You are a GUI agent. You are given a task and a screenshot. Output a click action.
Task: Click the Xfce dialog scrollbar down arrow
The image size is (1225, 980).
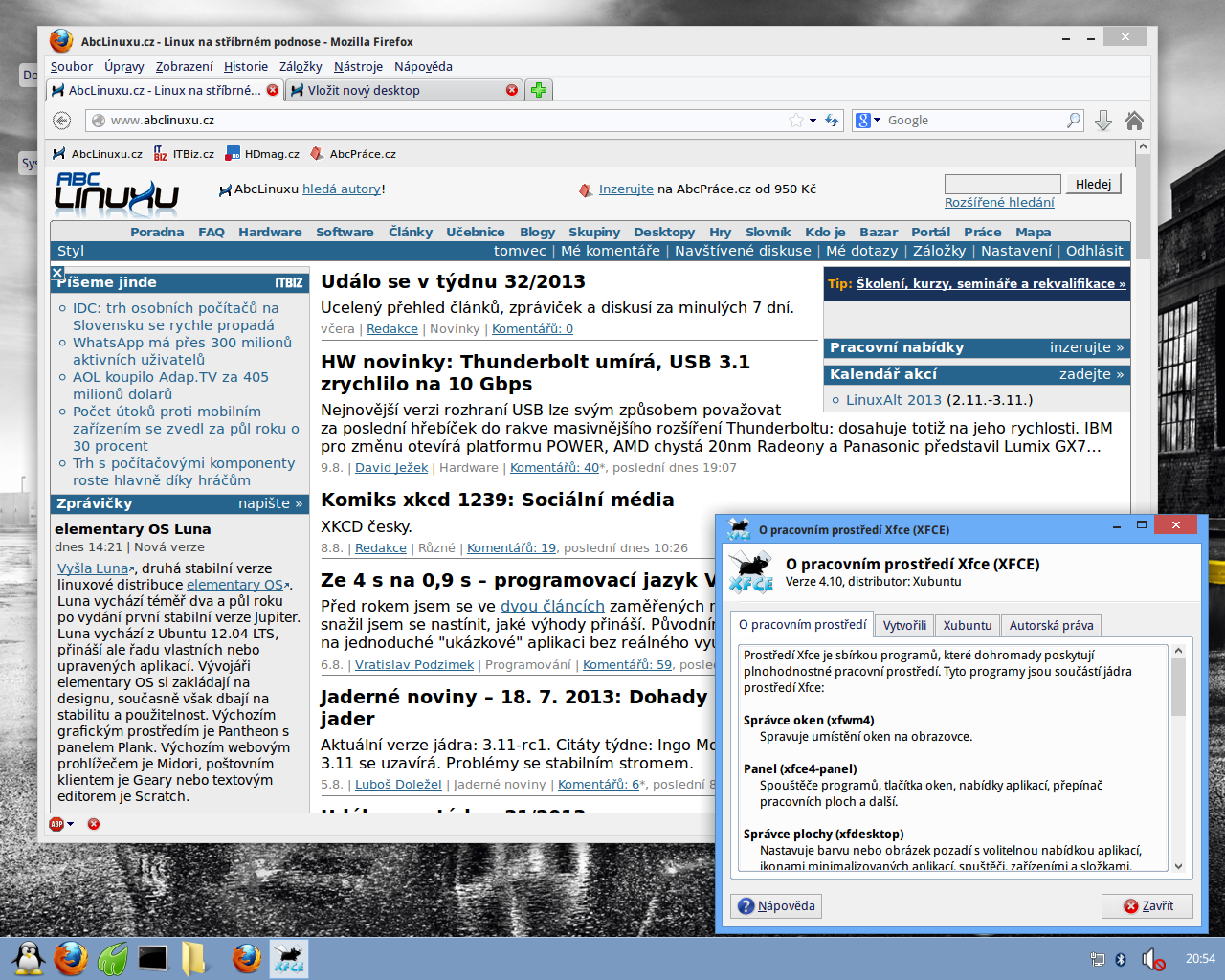click(x=1178, y=866)
